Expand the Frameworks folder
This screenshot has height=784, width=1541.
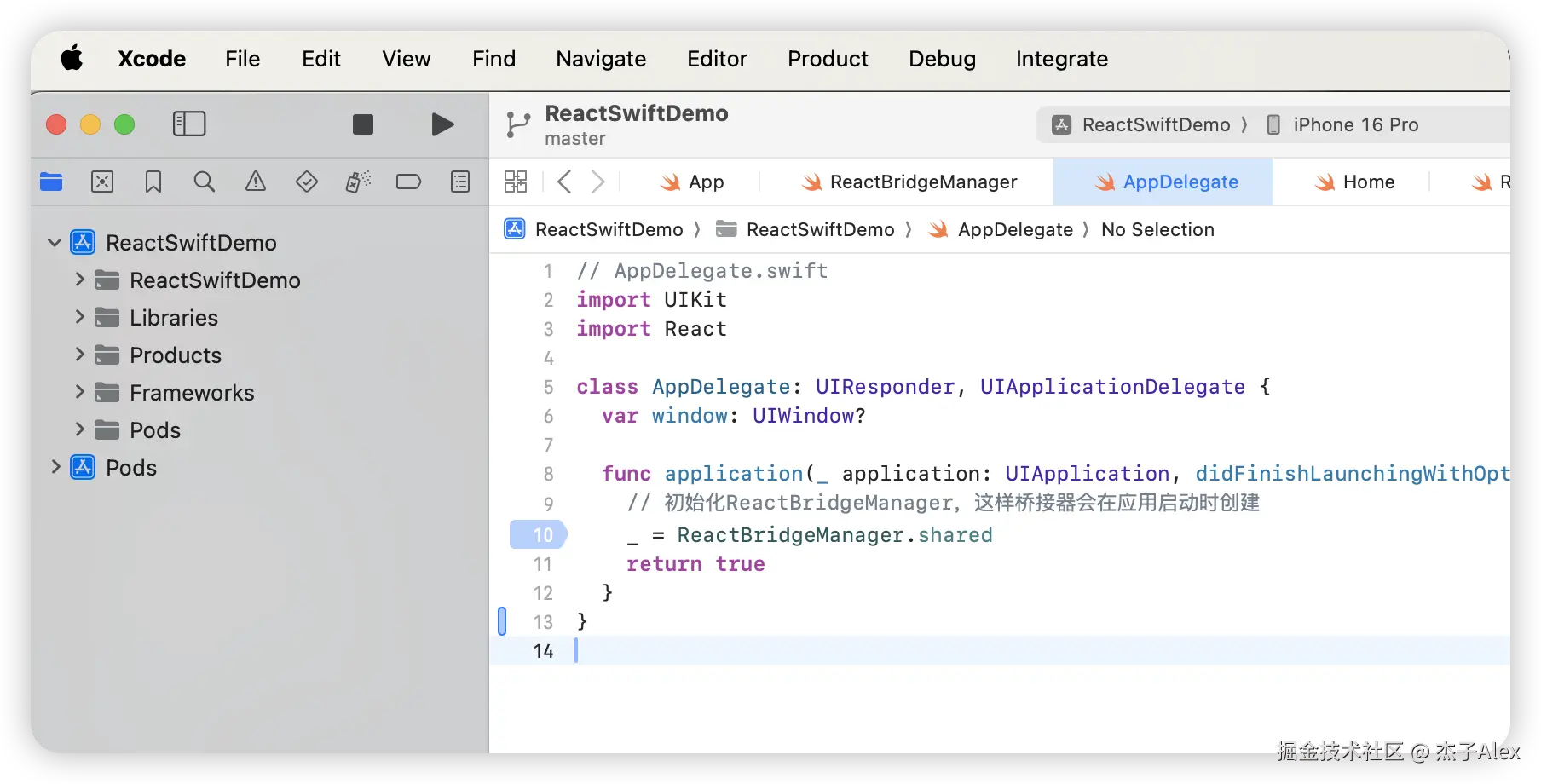click(79, 392)
